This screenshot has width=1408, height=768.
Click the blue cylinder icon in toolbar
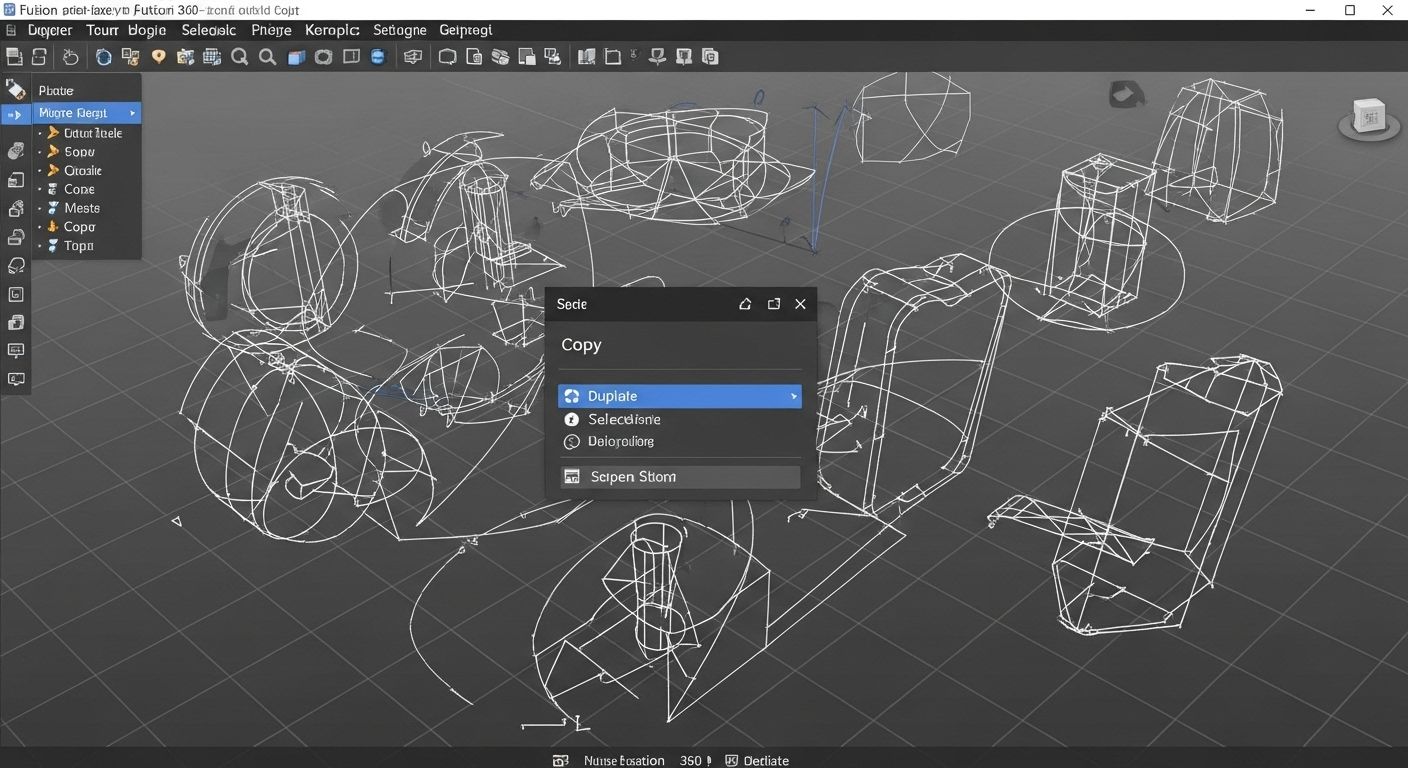coord(378,57)
